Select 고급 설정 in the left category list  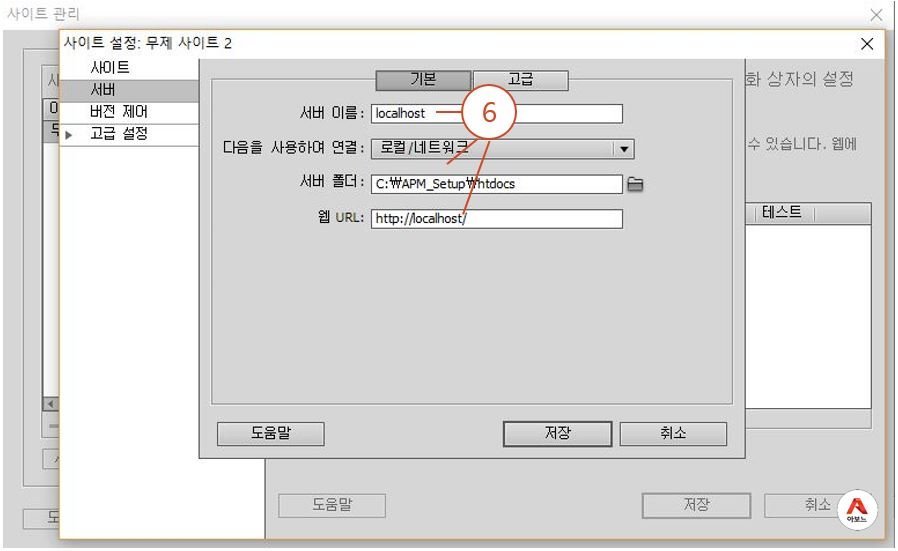pos(119,133)
